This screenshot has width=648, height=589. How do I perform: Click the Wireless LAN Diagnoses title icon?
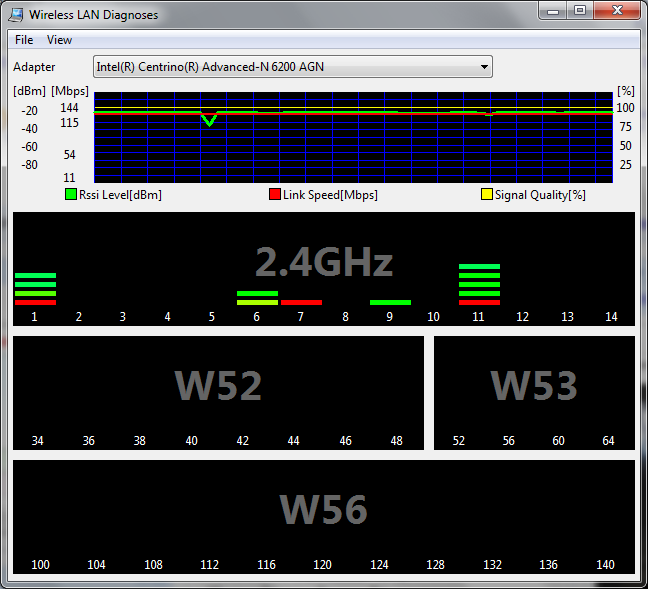click(x=16, y=14)
